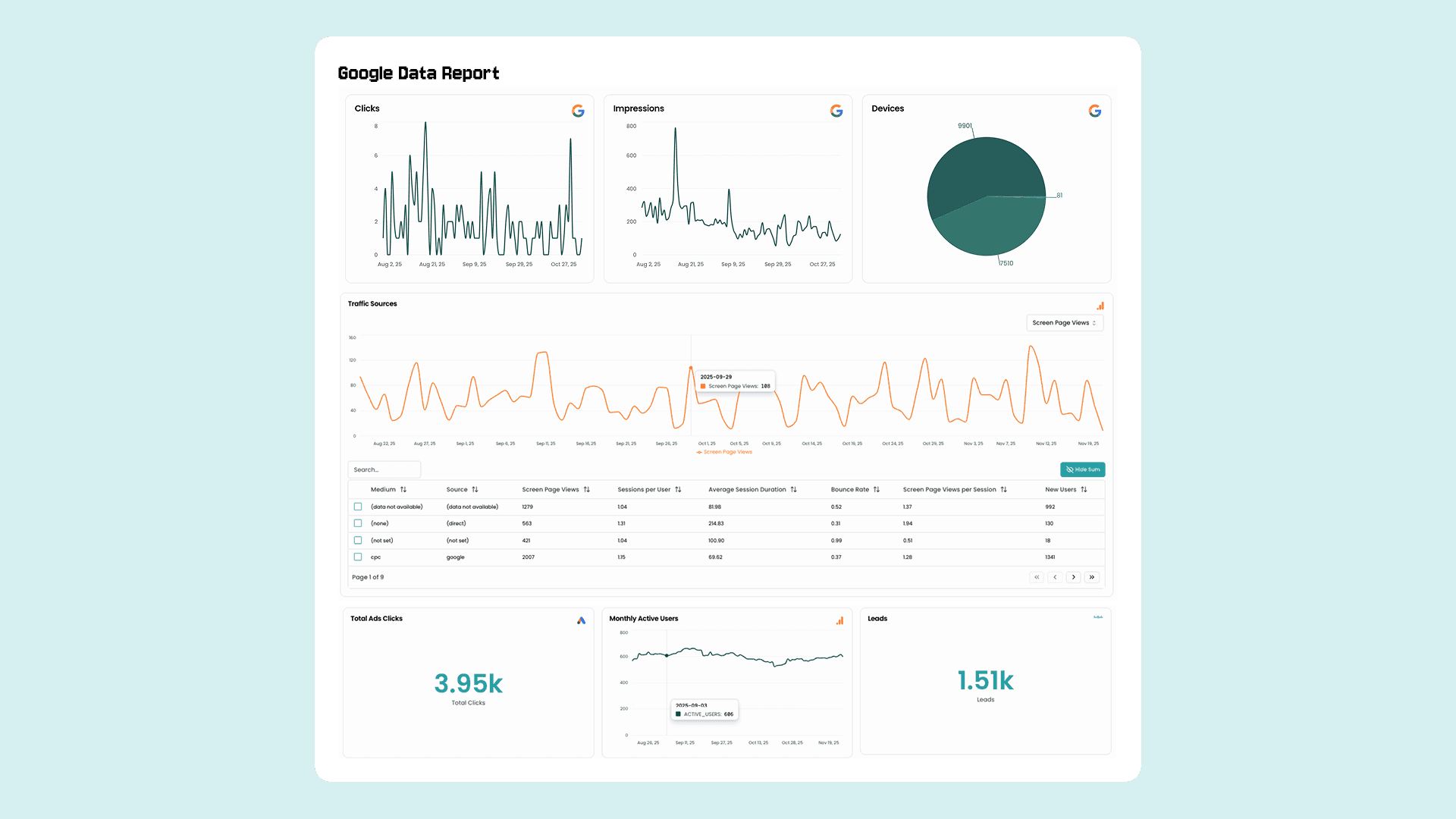This screenshot has height=819, width=1456.
Task: Click the Hide Sum button
Action: [x=1083, y=469]
